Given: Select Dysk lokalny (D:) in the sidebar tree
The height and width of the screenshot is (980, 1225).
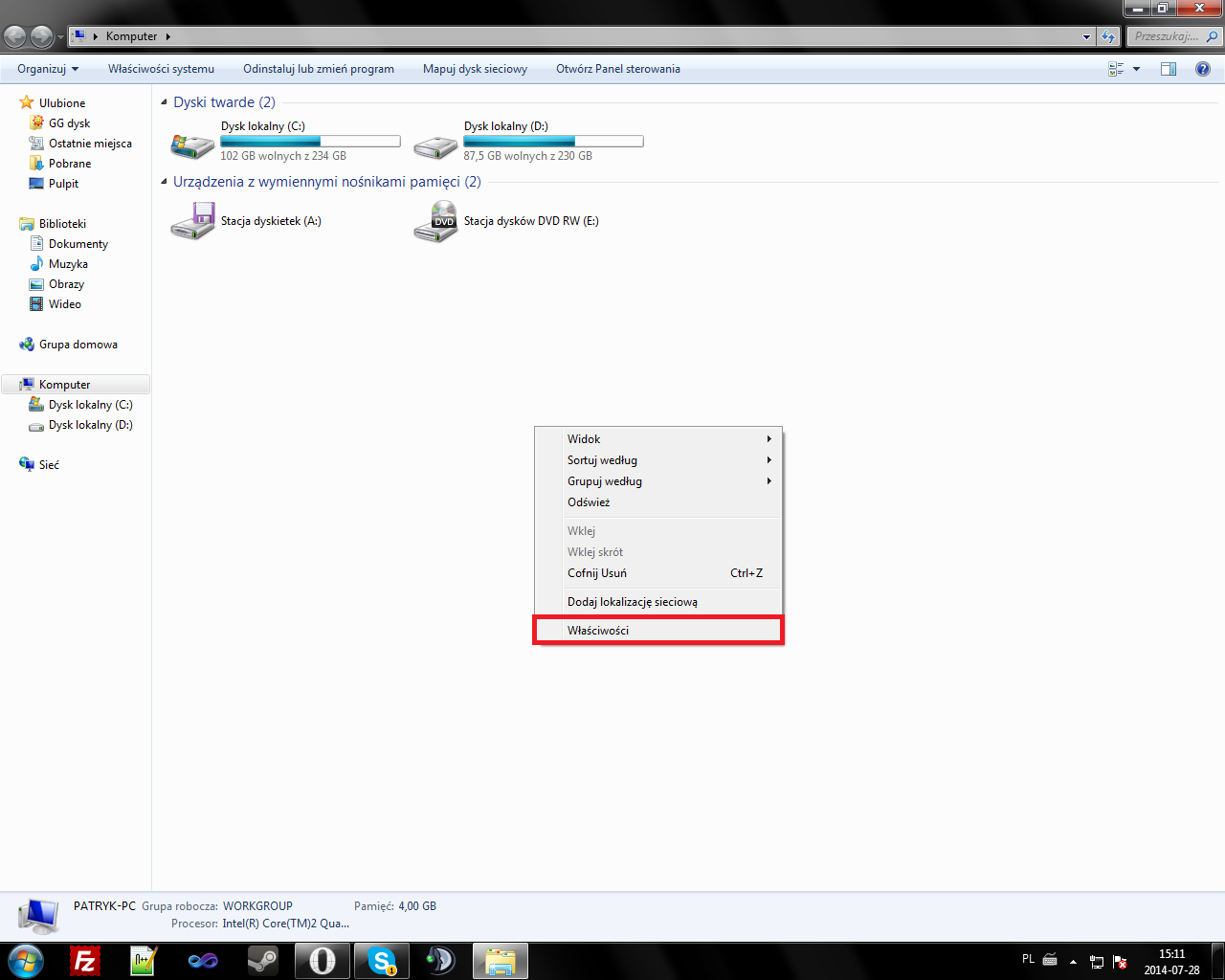Looking at the screenshot, I should pyautogui.click(x=80, y=425).
